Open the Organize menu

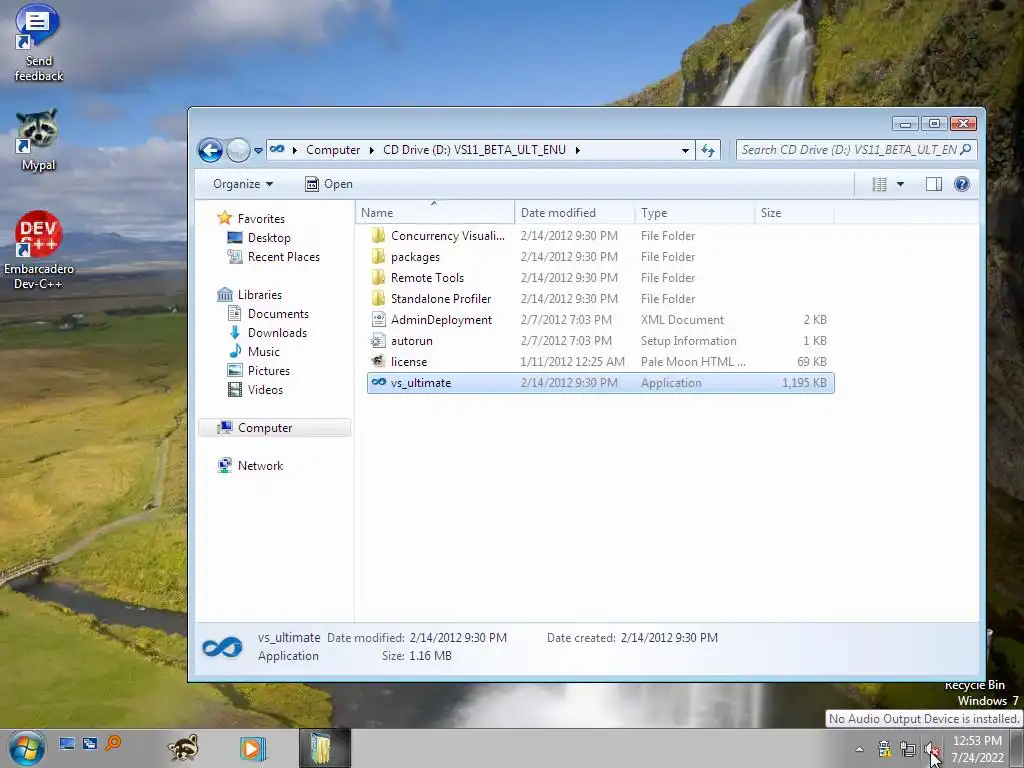coord(243,184)
